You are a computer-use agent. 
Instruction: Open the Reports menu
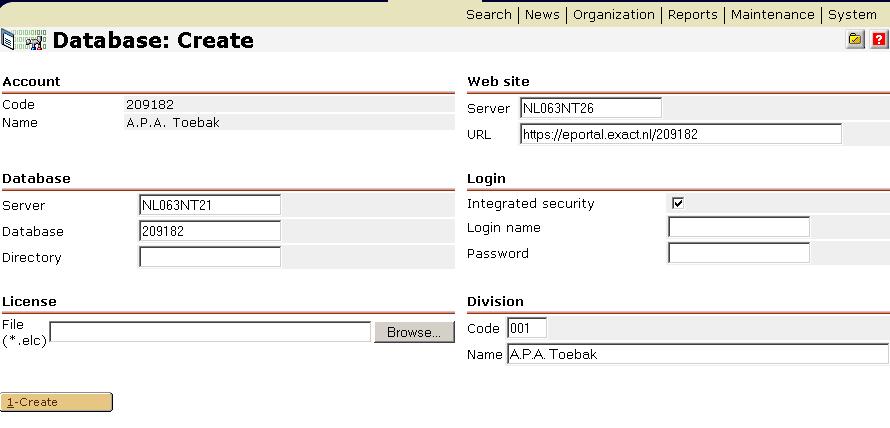tap(693, 14)
